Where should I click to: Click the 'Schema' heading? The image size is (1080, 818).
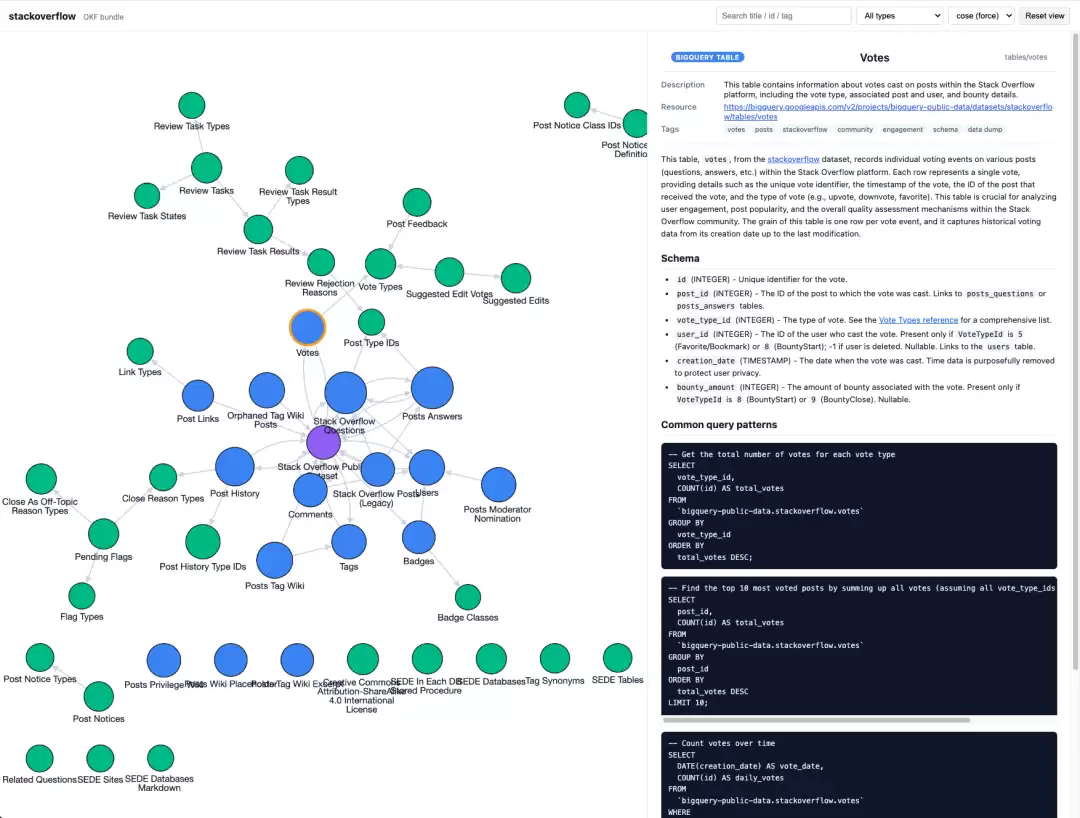[680, 258]
